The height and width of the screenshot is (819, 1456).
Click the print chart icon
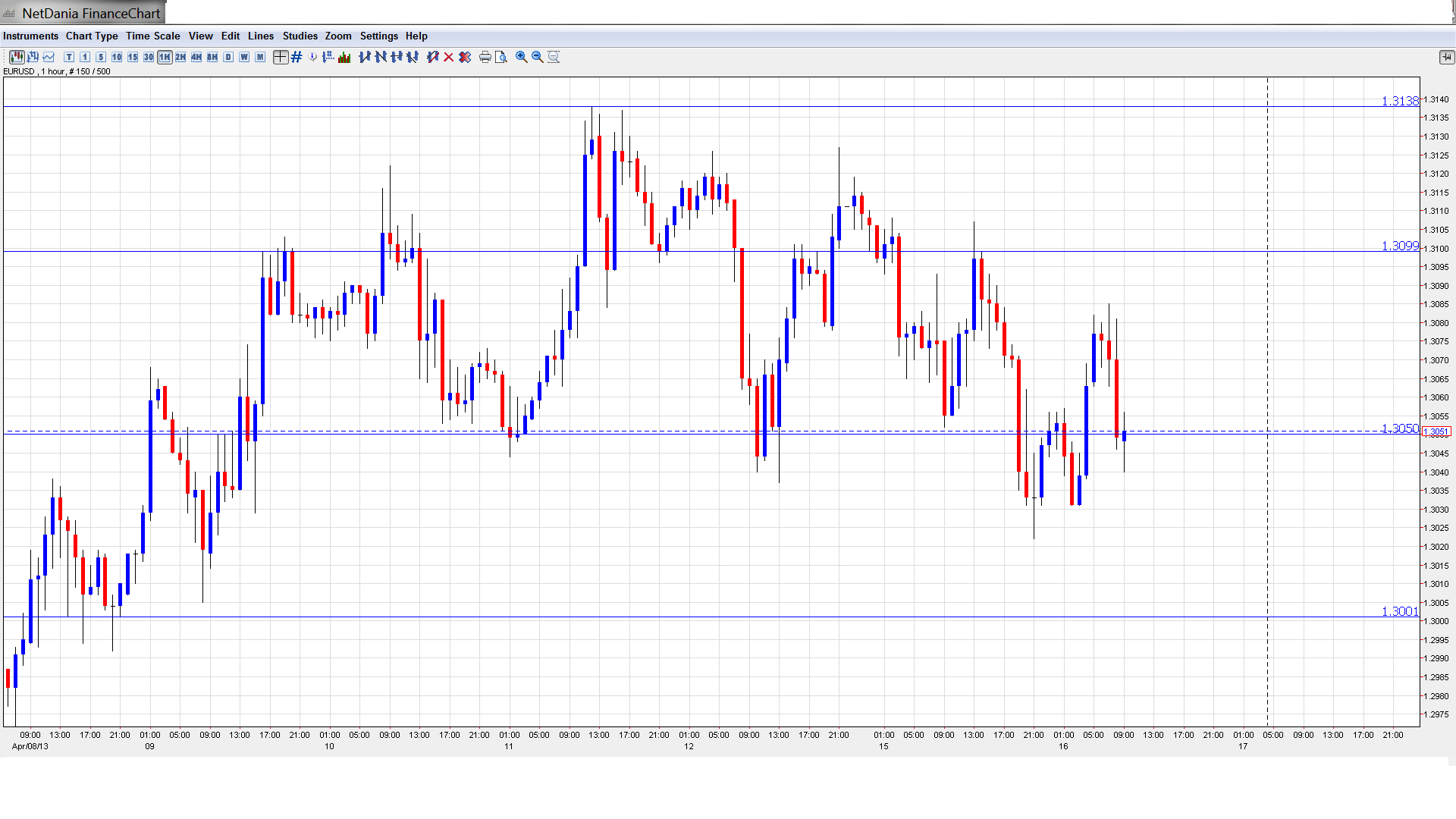485,57
